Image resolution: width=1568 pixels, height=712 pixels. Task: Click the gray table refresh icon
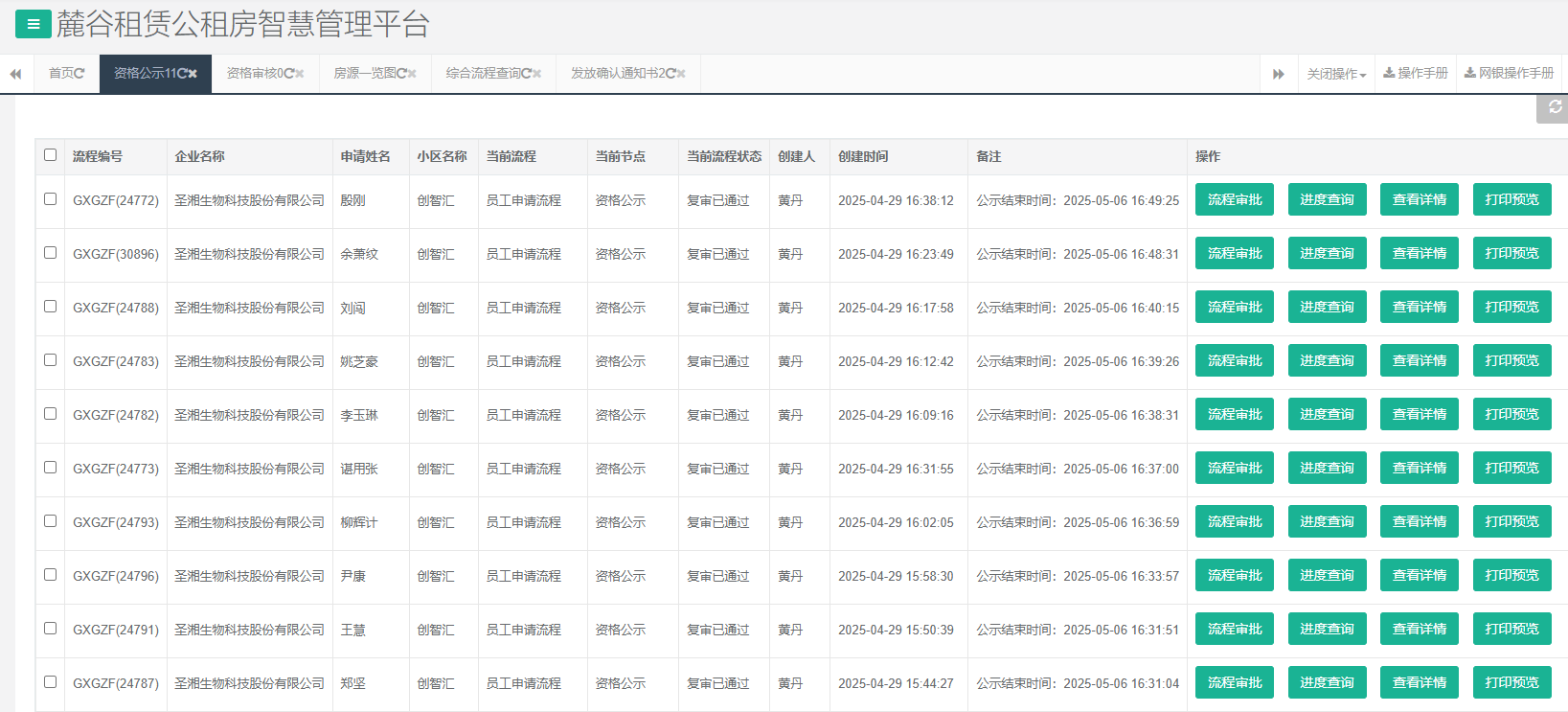tap(1555, 107)
